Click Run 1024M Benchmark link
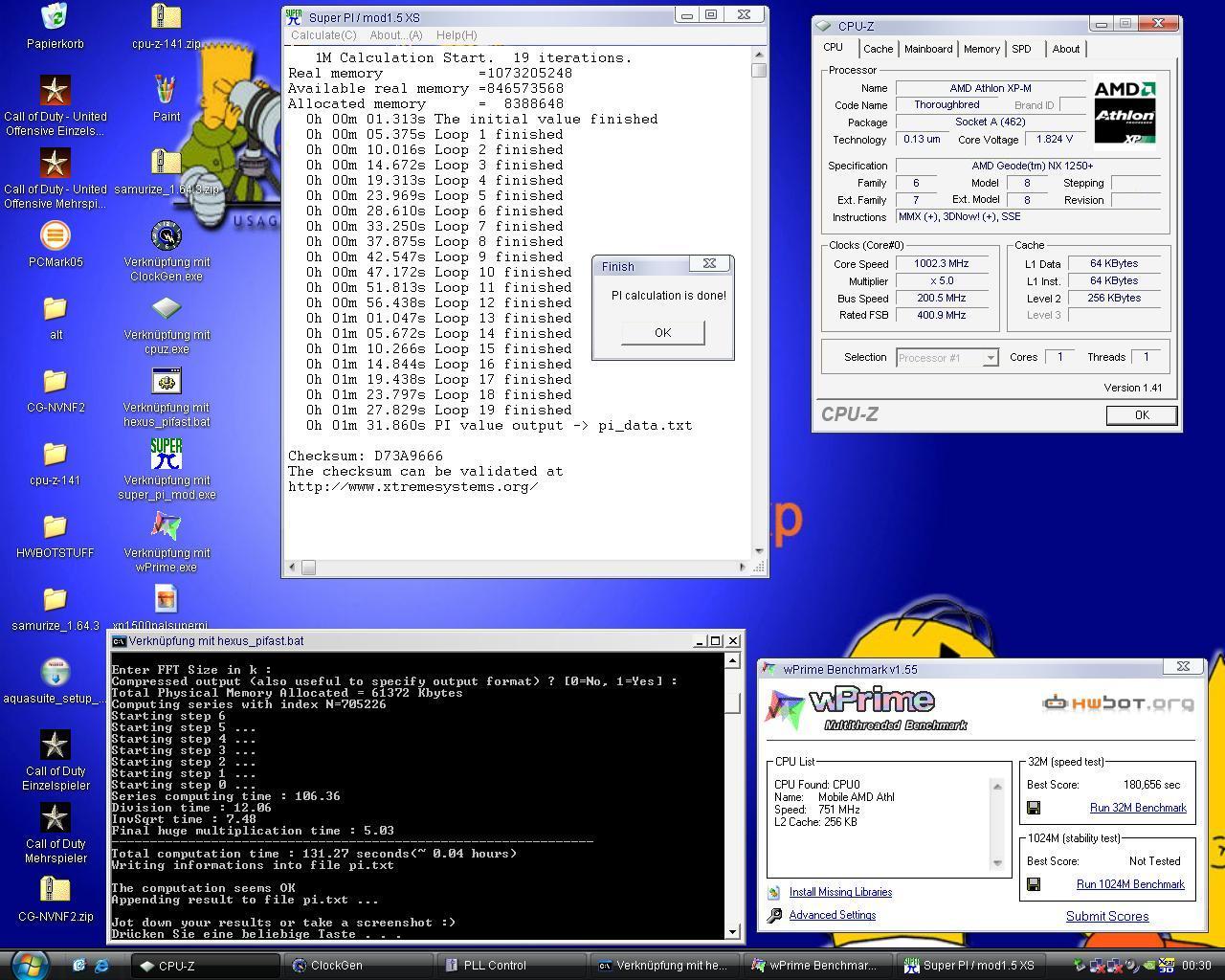1225x980 pixels. [x=1130, y=884]
